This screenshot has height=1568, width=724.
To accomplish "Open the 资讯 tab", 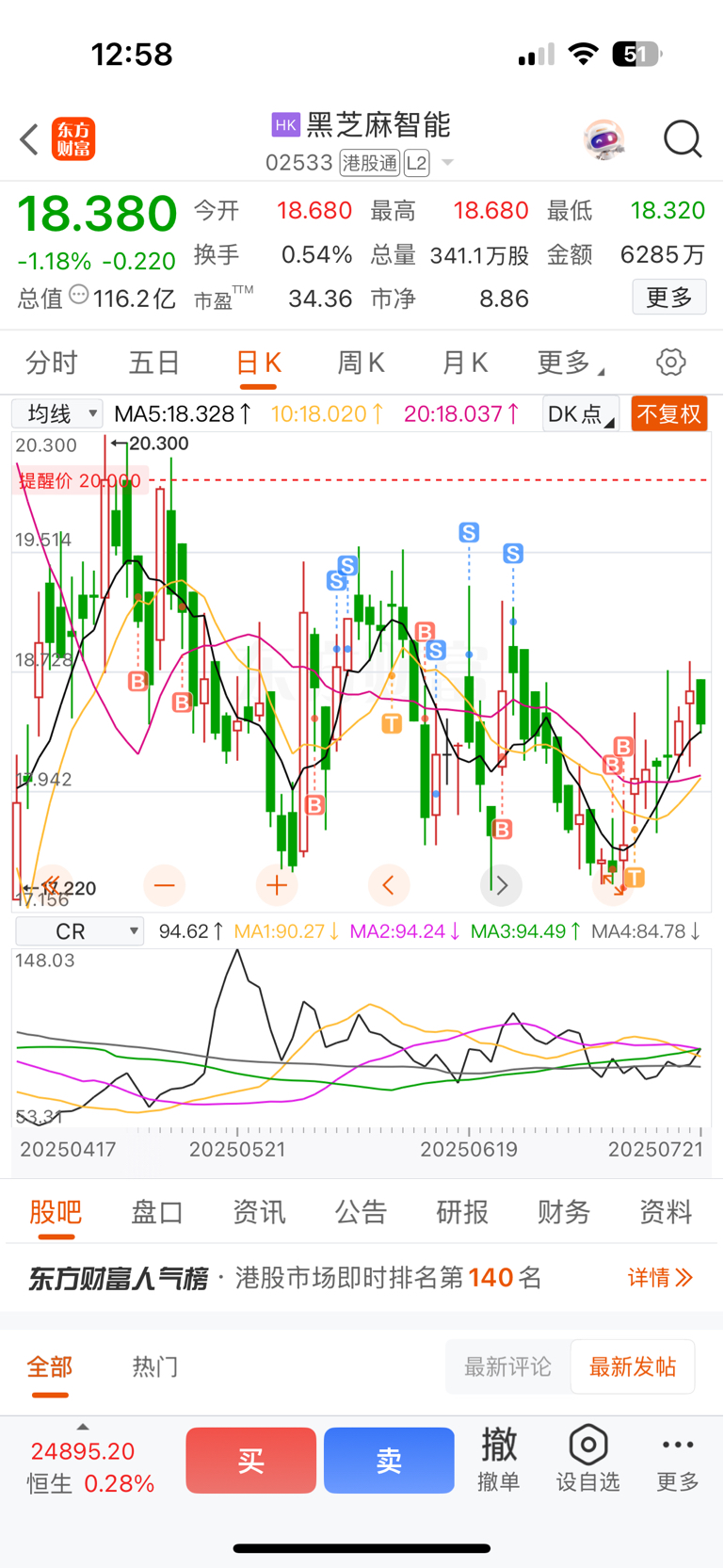I will tap(259, 1212).
